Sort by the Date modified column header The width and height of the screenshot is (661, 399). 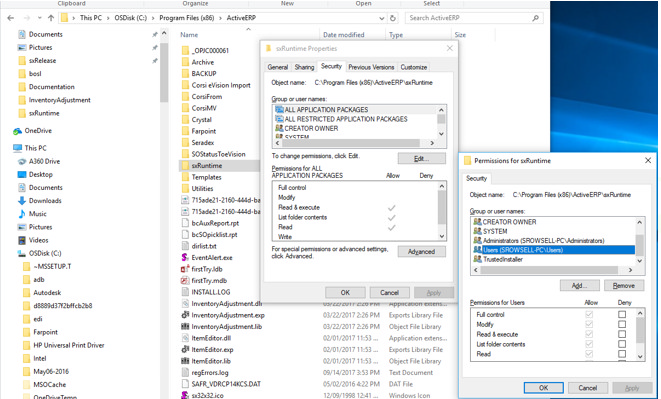(344, 35)
